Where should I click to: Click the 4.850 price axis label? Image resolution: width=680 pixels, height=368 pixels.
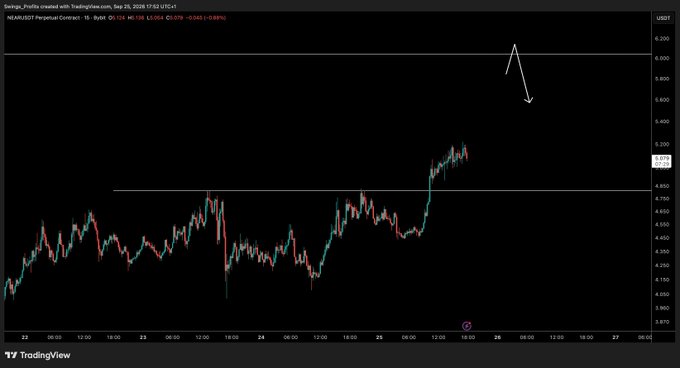click(x=662, y=186)
